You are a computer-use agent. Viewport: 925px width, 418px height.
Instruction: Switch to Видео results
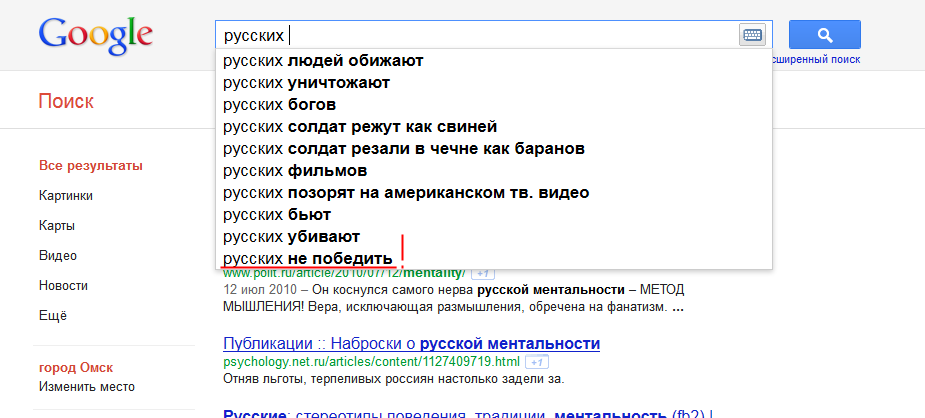point(58,256)
